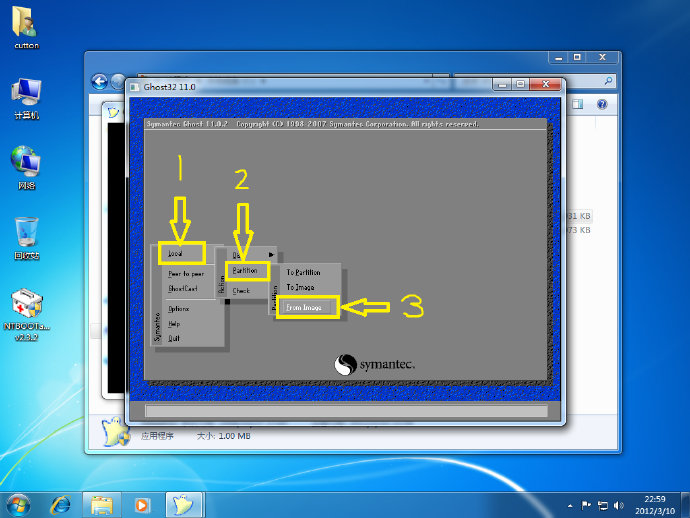Select the Ghost program taskbar button
690x518 pixels.
pyautogui.click(x=184, y=505)
